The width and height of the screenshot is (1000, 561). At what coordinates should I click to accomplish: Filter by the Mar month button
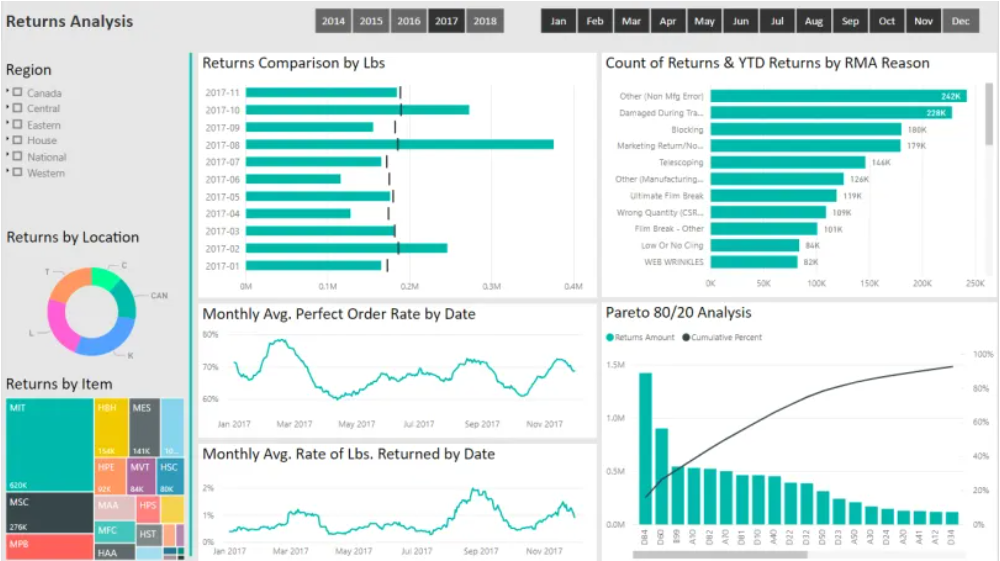(x=631, y=21)
